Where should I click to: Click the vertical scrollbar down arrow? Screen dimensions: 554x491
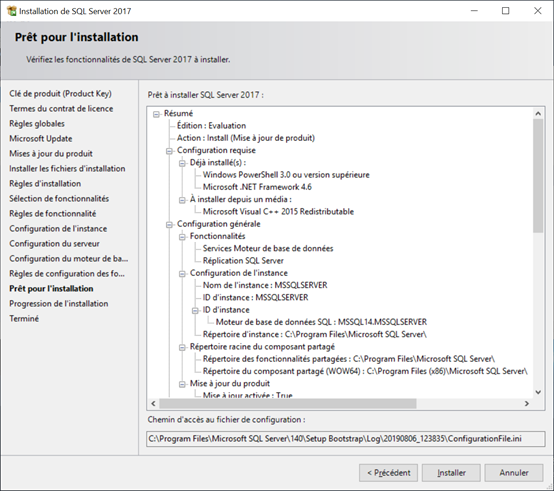[538, 392]
